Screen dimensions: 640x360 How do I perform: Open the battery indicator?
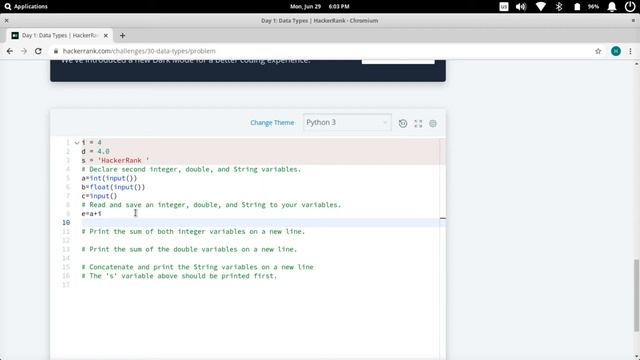tap(577, 7)
